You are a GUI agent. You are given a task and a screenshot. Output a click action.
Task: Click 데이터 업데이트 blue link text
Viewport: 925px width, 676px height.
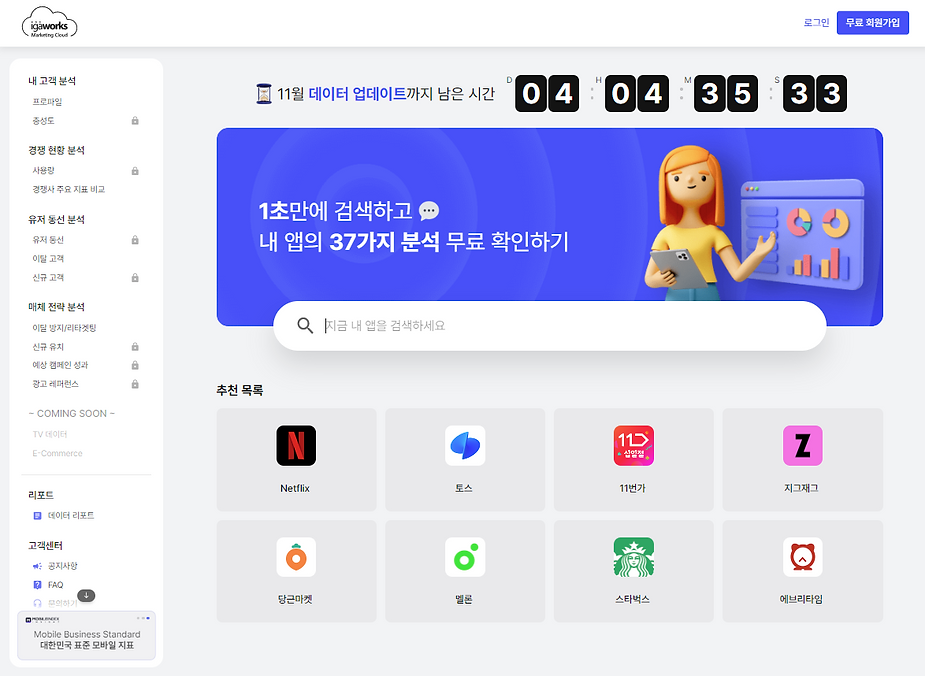click(357, 94)
